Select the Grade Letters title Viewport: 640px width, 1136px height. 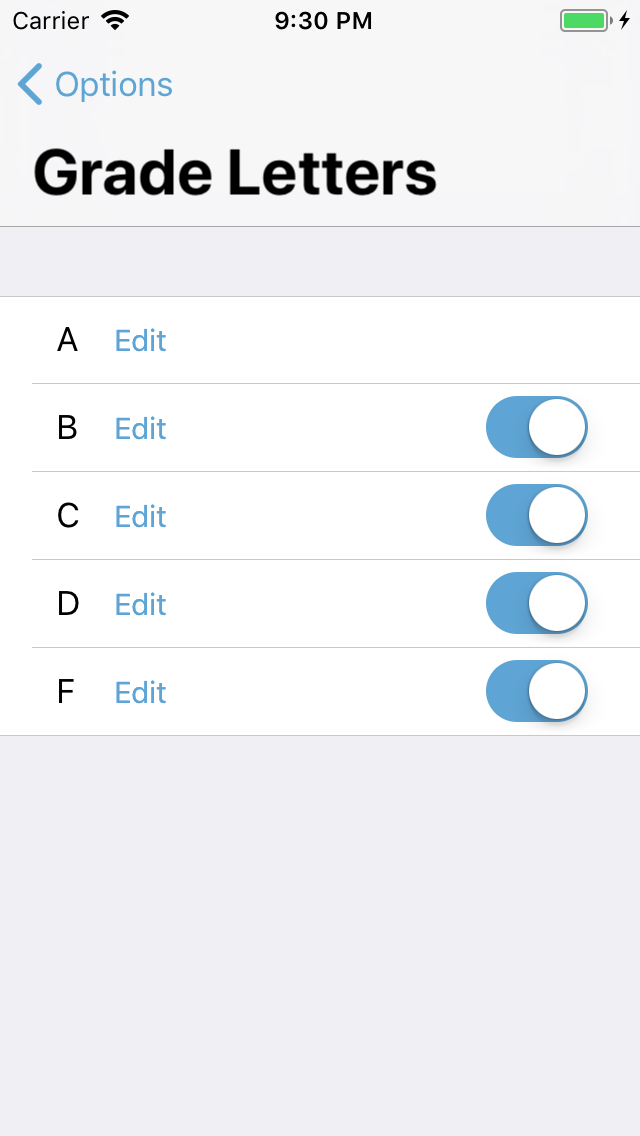pyautogui.click(x=235, y=172)
